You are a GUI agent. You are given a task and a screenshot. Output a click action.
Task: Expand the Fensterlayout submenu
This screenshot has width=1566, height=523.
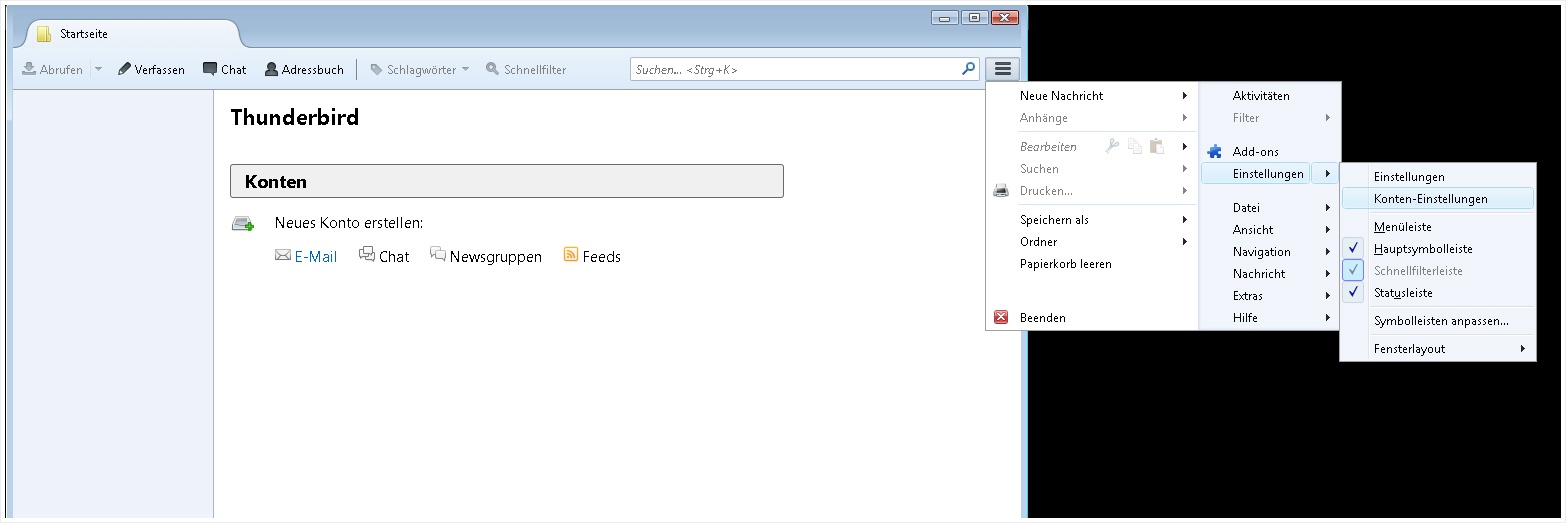(x=1438, y=349)
